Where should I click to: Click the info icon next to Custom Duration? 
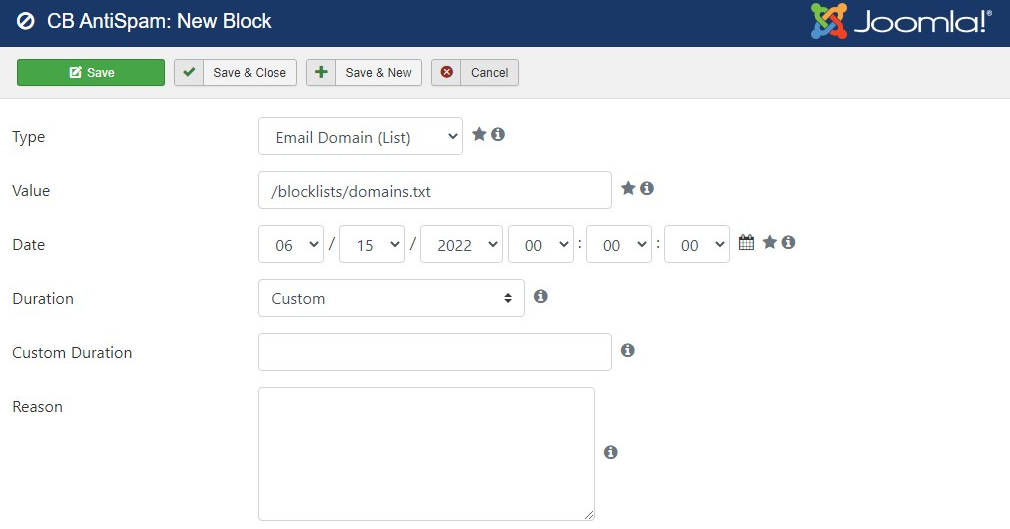(x=628, y=350)
